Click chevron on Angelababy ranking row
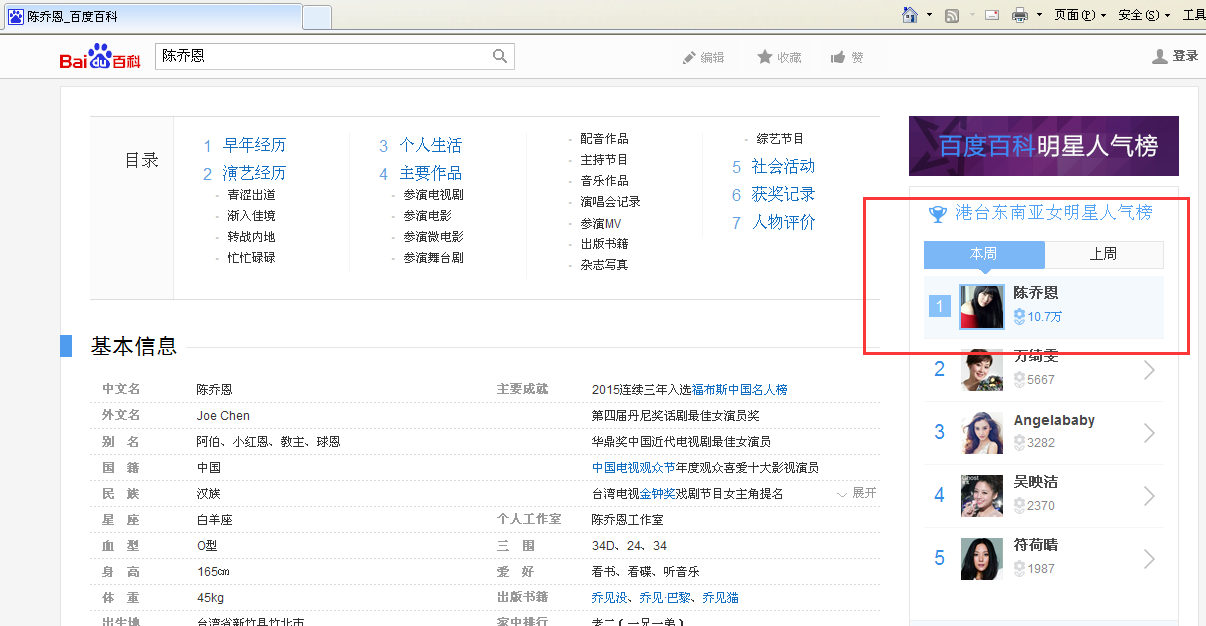 click(1149, 433)
